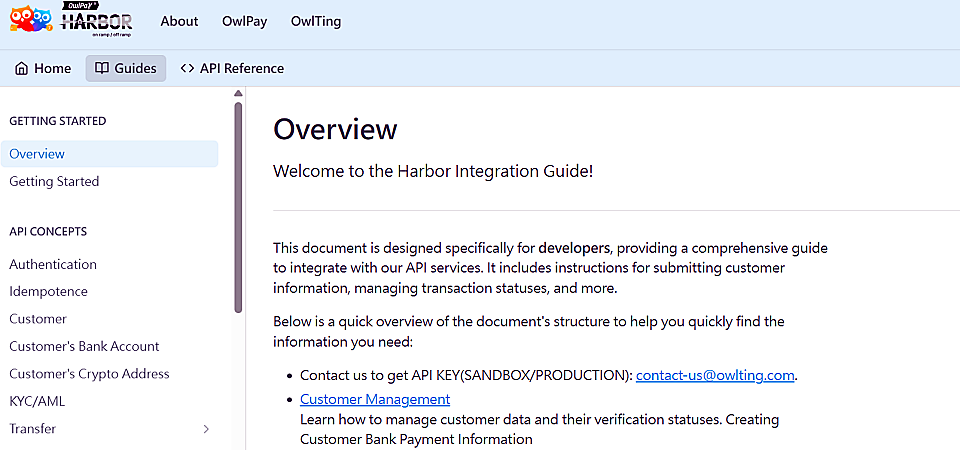Click the open book Guides icon
Viewport: 960px width, 450px height.
(102, 69)
